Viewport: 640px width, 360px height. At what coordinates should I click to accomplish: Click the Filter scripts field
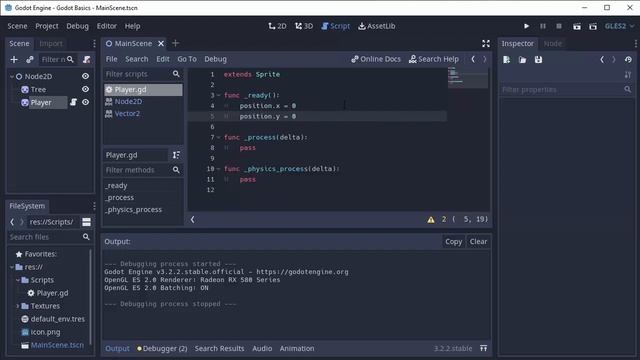[x=142, y=74]
